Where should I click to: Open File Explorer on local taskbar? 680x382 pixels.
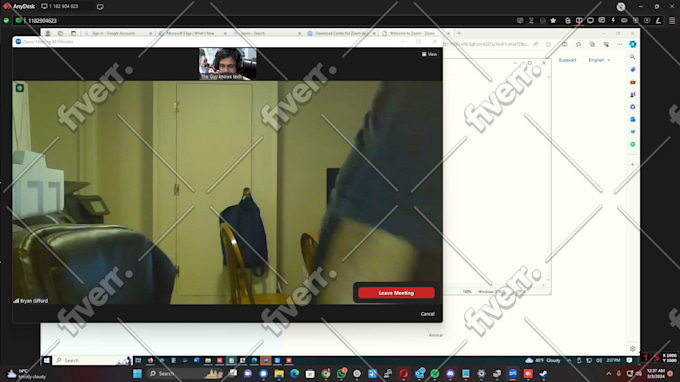[x=279, y=373]
